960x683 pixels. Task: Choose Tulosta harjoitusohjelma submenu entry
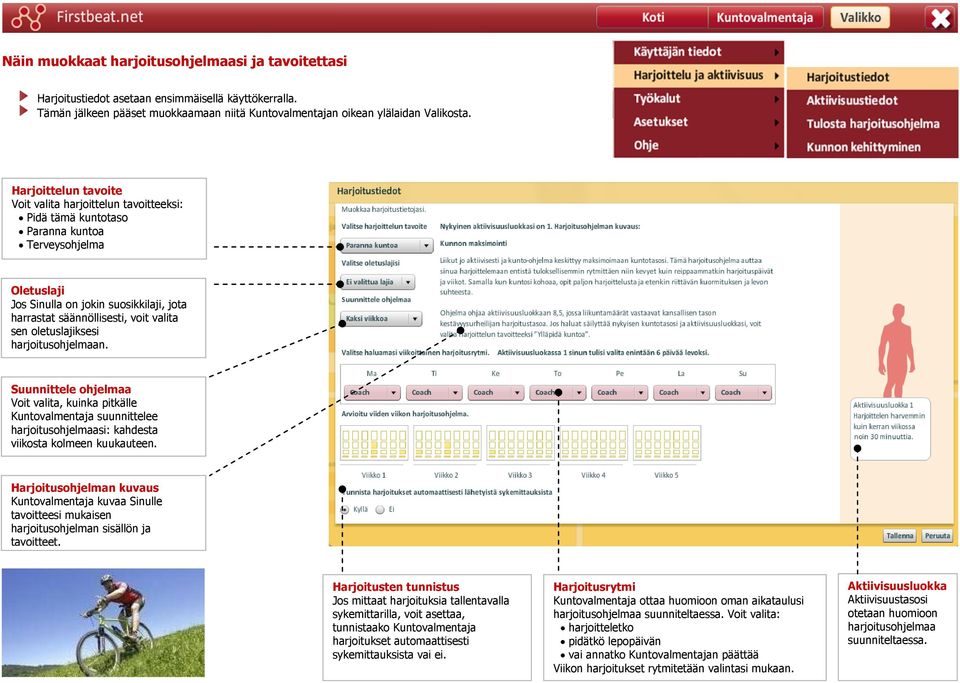(872, 124)
